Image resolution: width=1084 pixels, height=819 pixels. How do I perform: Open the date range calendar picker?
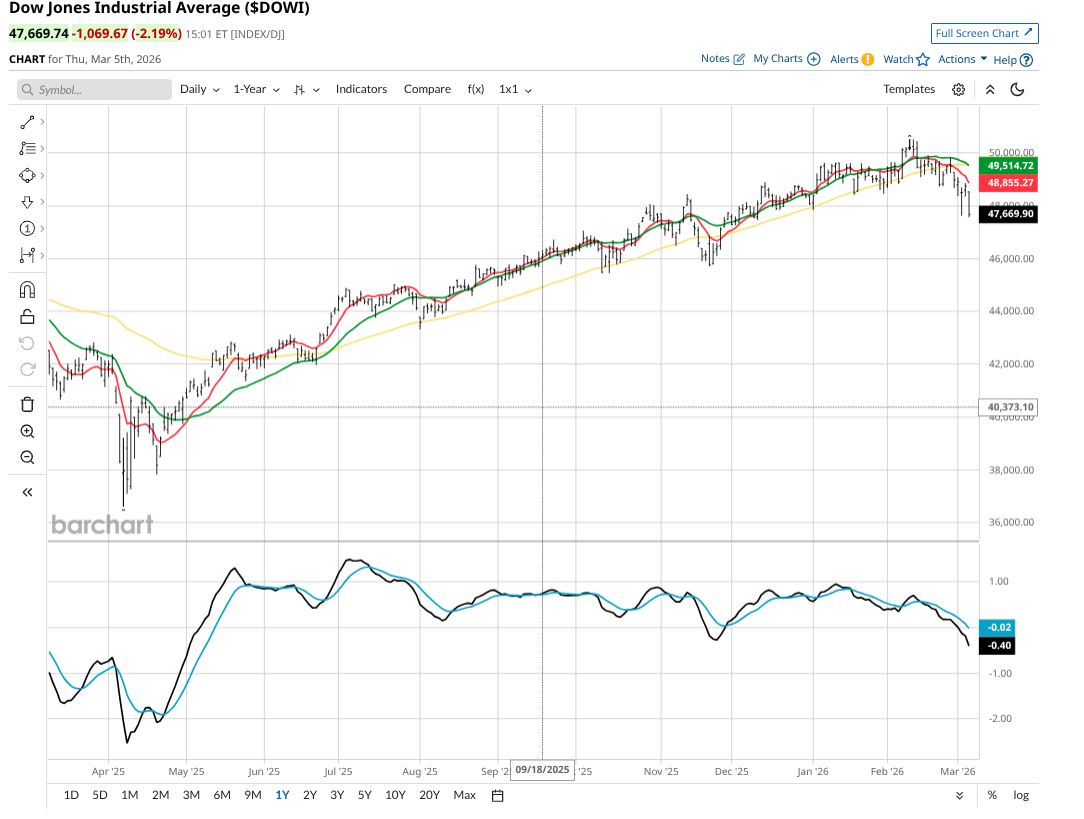pyautogui.click(x=497, y=796)
